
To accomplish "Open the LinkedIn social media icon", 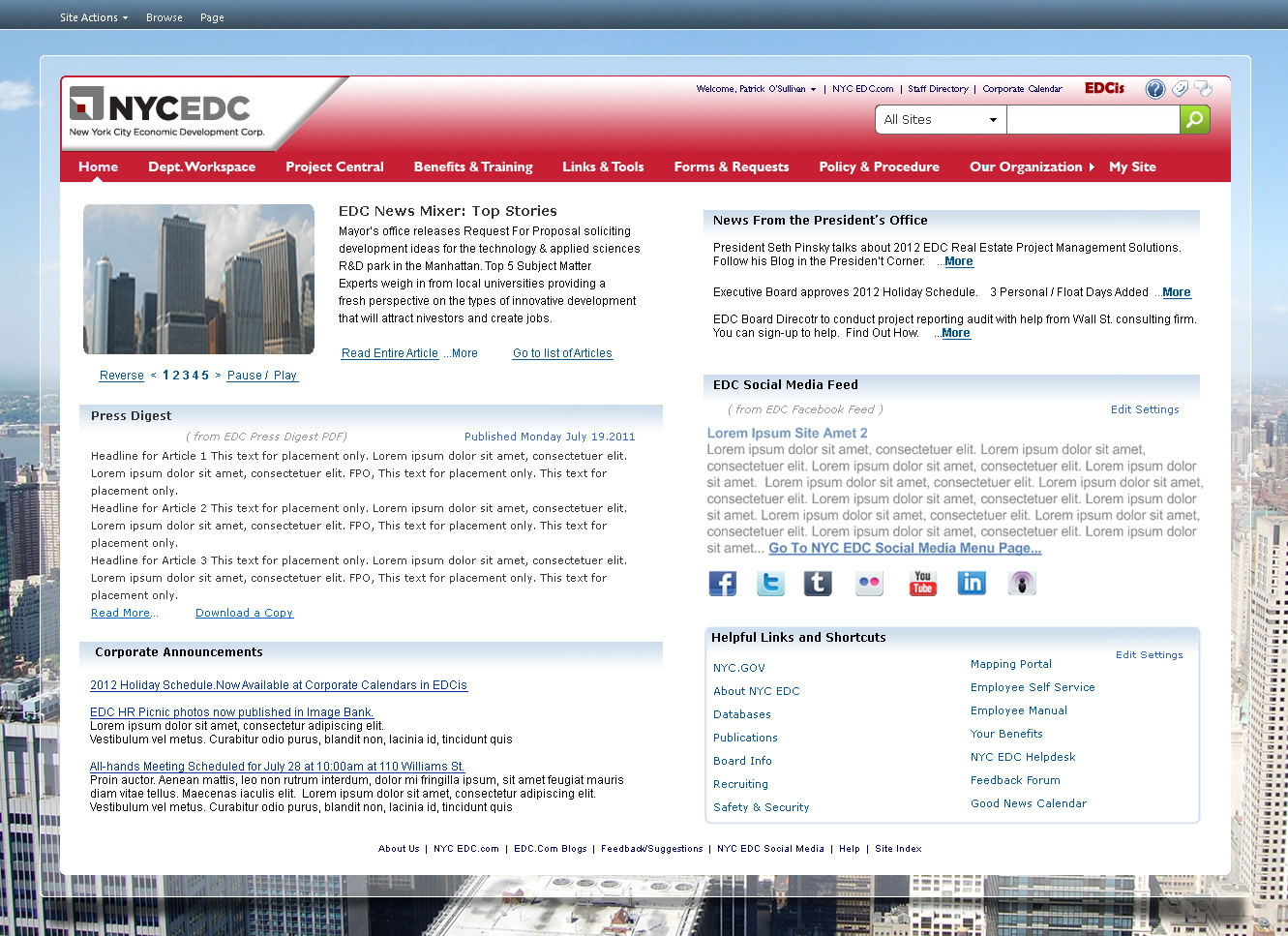I will click(972, 583).
